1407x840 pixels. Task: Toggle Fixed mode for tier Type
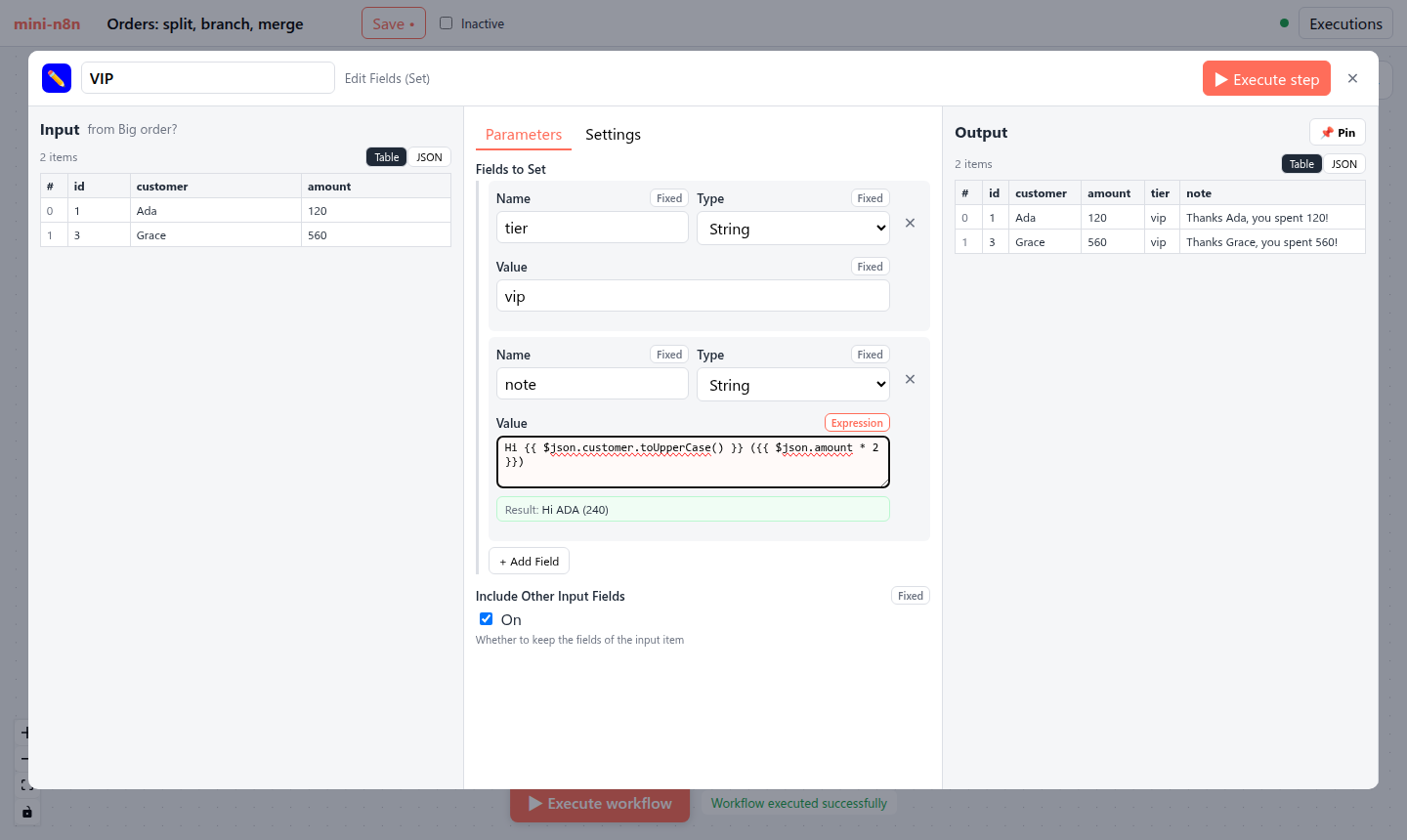click(x=870, y=198)
